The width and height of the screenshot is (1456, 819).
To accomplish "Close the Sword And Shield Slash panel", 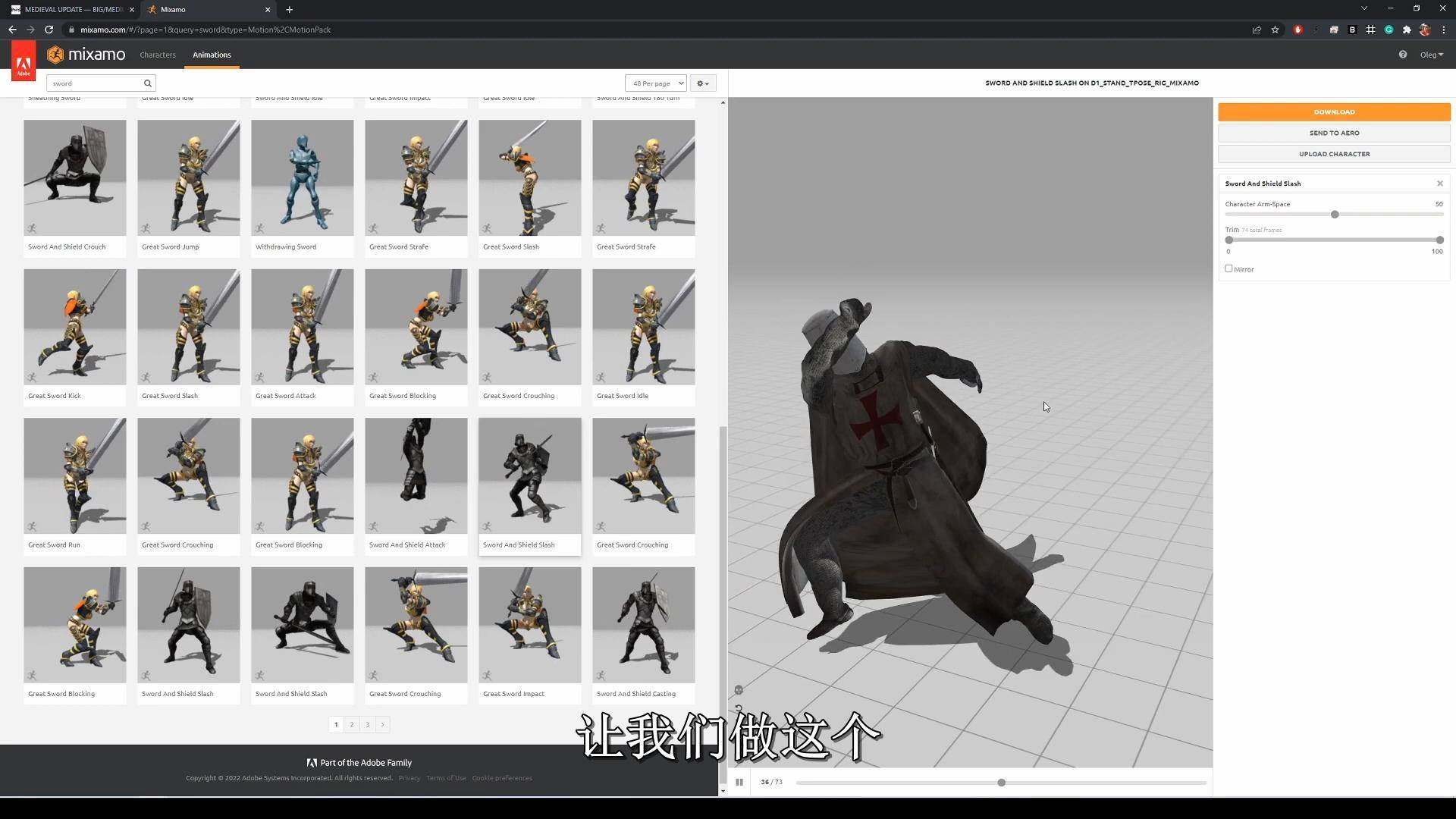I will (x=1439, y=184).
